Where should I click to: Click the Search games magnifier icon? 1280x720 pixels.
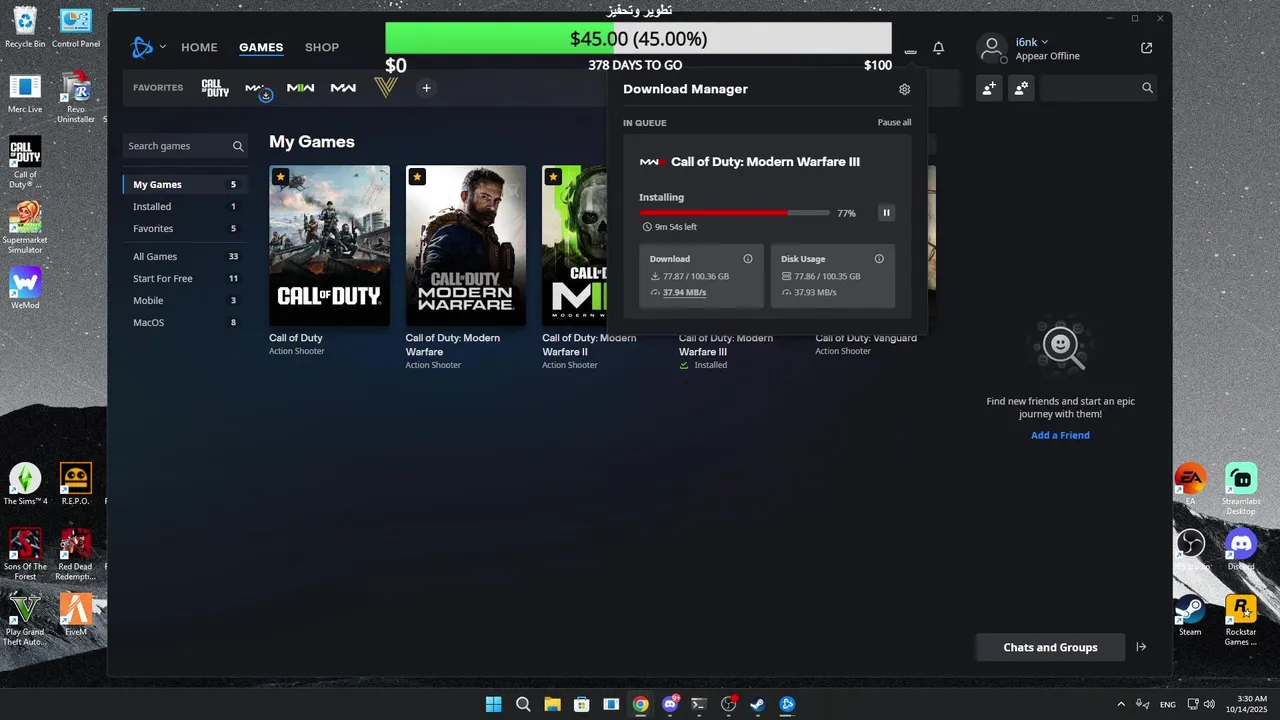click(x=238, y=146)
